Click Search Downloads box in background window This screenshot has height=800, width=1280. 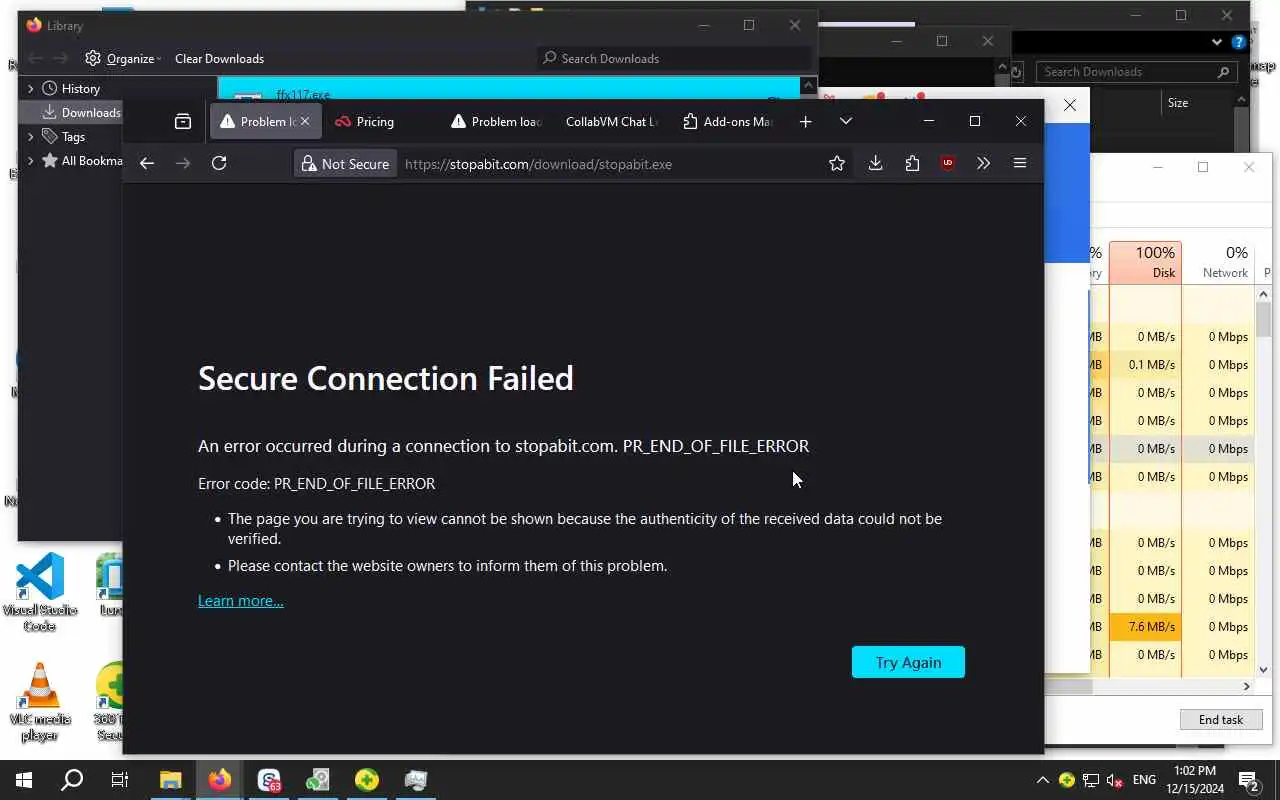point(1137,72)
